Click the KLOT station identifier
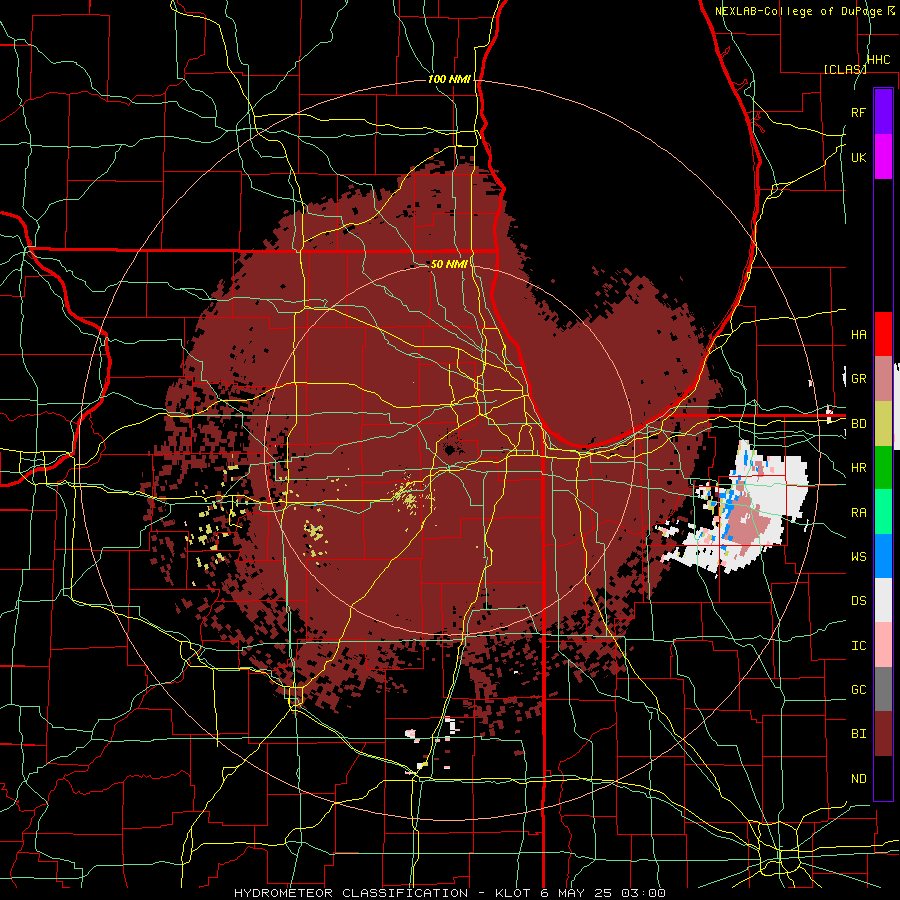The width and height of the screenshot is (900, 900). [x=514, y=893]
